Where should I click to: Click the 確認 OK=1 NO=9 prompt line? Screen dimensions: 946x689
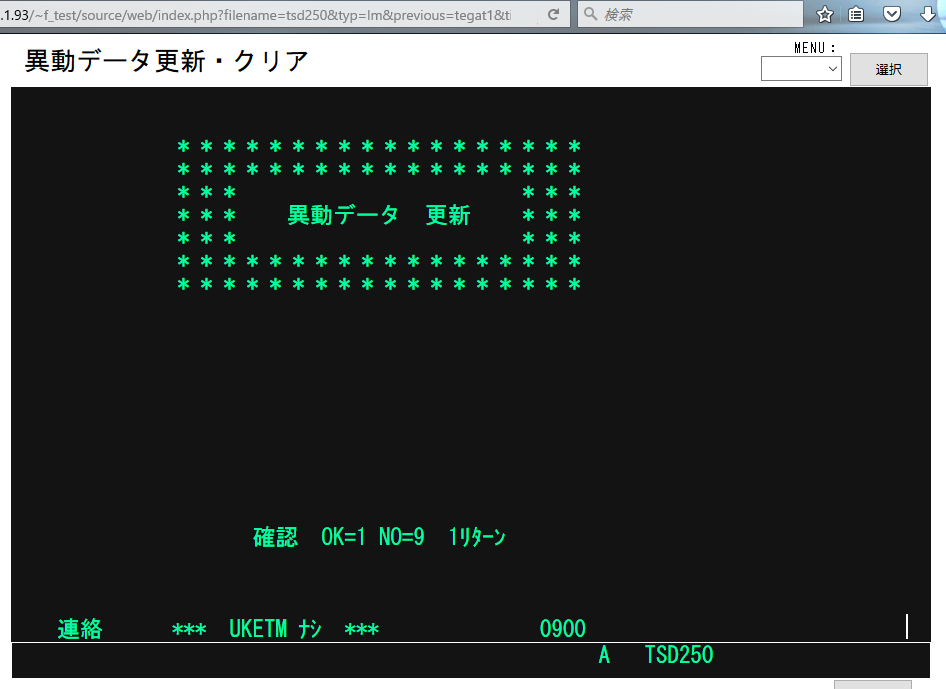[379, 537]
